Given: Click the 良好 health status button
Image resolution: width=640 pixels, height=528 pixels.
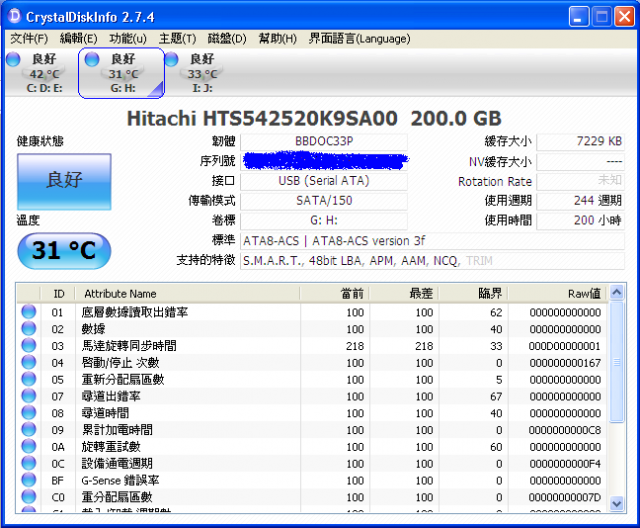Looking at the screenshot, I should (64, 182).
